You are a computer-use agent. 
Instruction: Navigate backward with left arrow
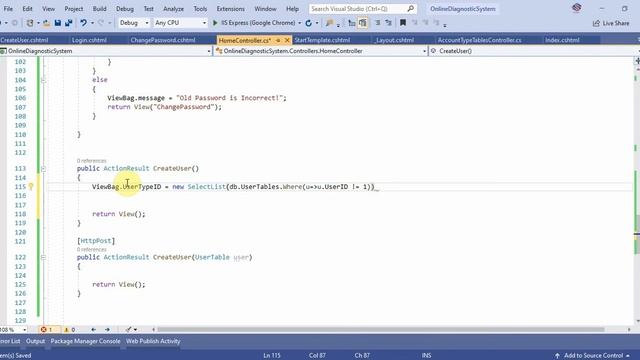coord(93,329)
